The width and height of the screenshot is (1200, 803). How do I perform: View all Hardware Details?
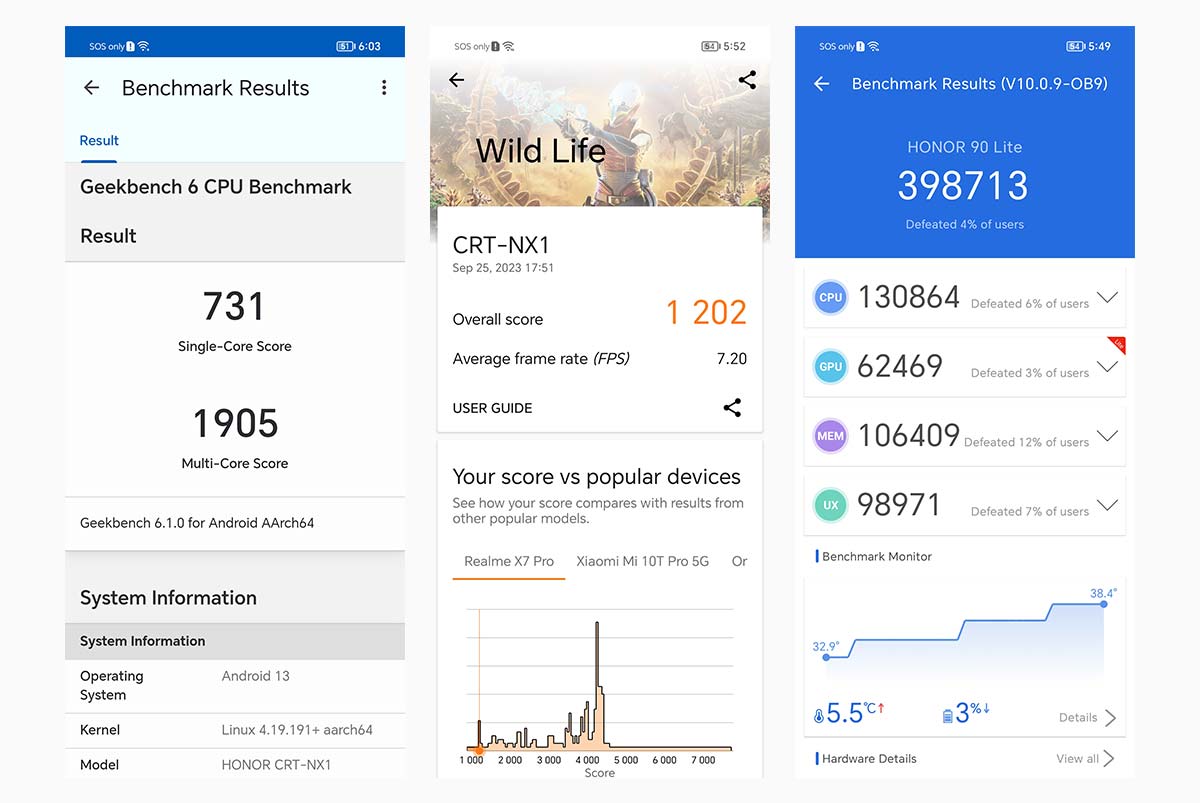tap(1085, 759)
